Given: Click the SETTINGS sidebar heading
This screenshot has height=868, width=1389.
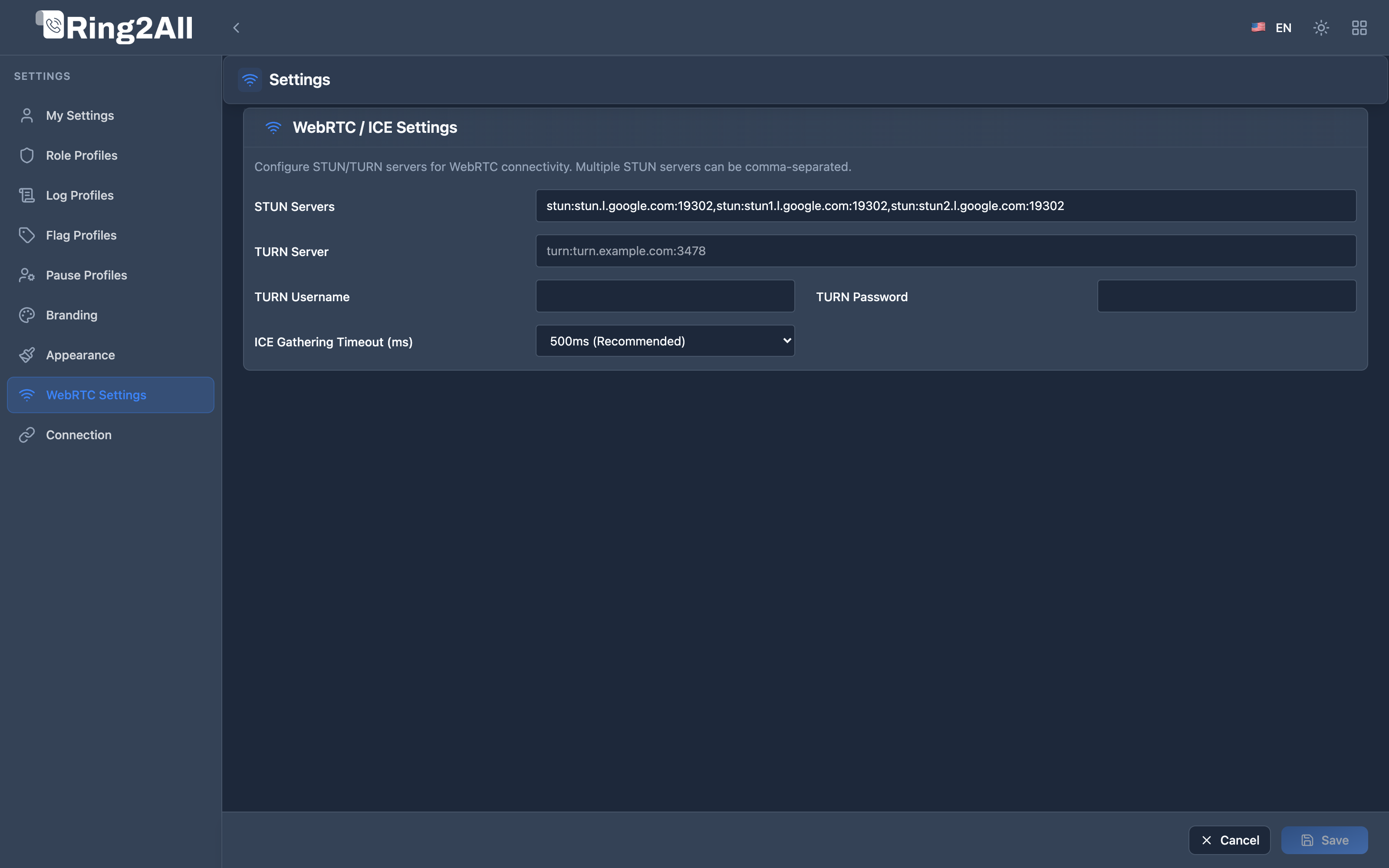Looking at the screenshot, I should click(42, 76).
